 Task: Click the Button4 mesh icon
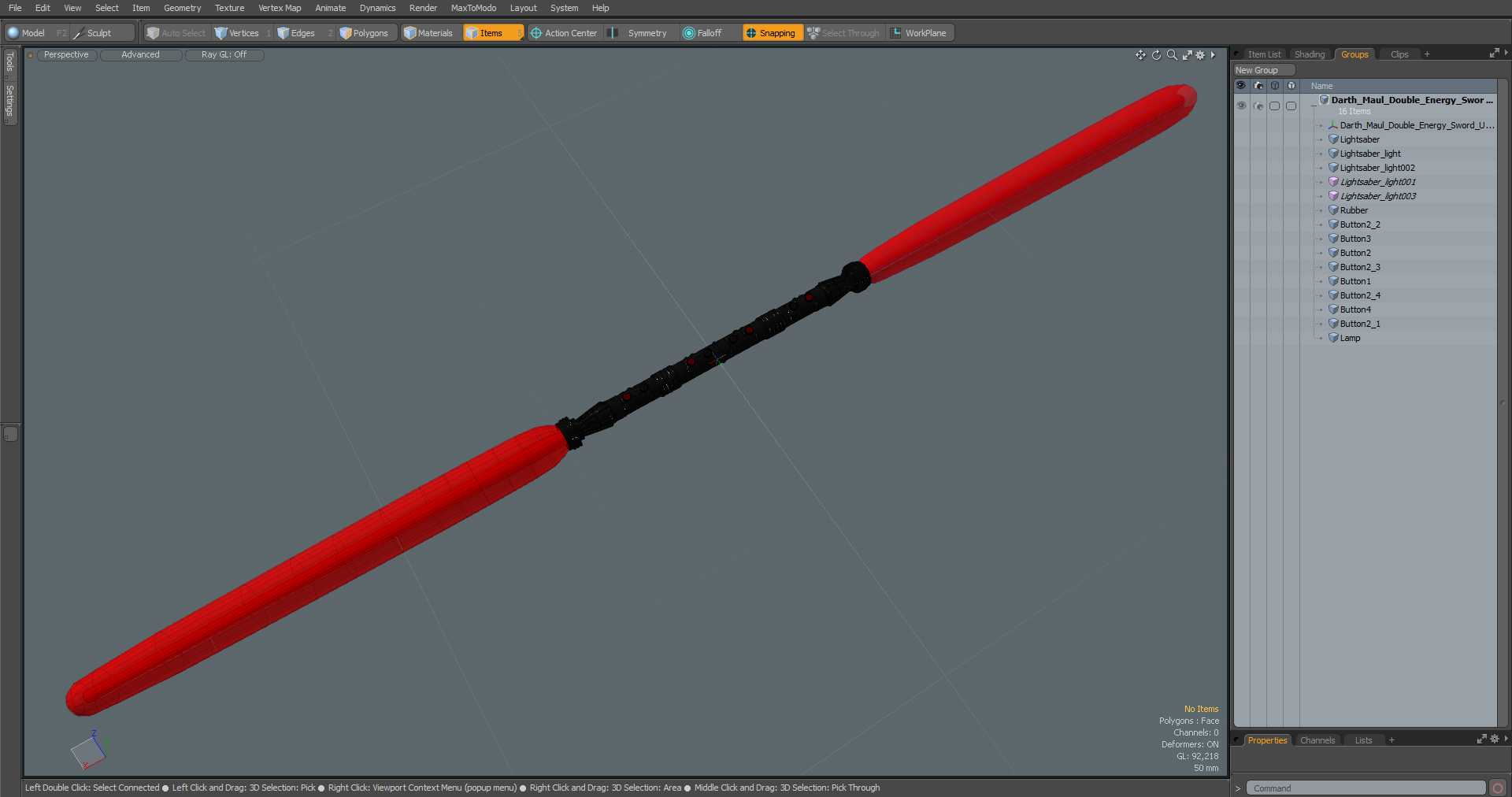(x=1333, y=310)
